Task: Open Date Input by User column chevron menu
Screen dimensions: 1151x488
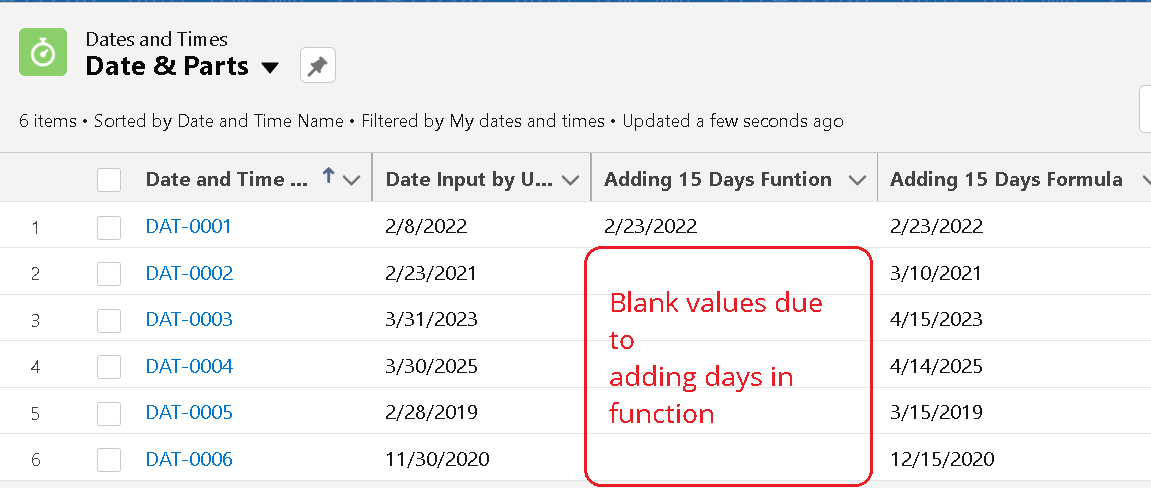Action: click(x=570, y=180)
